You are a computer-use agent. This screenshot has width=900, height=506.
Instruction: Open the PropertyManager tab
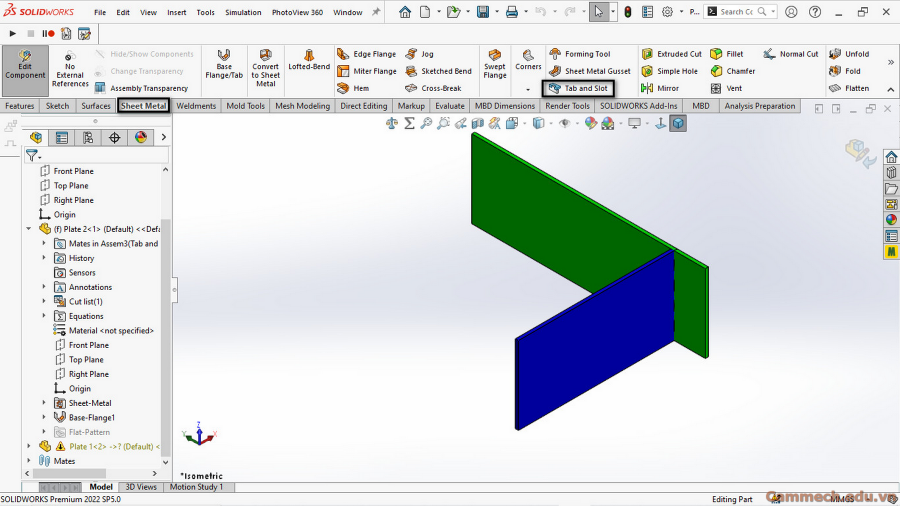[x=62, y=137]
